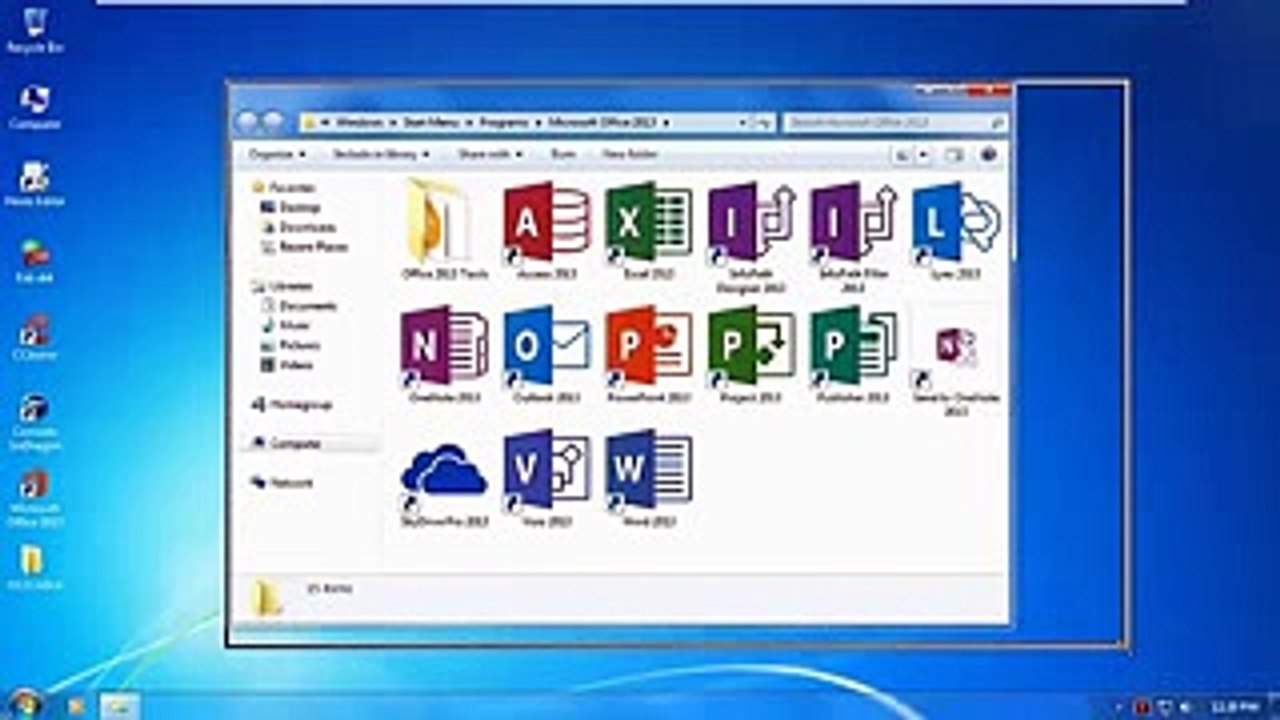The image size is (1280, 720).
Task: Select the PowerPoint 2013 shortcut
Action: pos(649,355)
